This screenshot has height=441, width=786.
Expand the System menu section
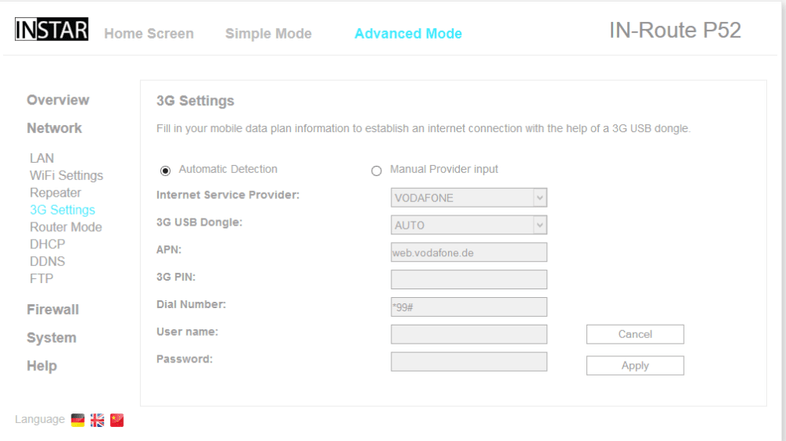[x=51, y=338]
